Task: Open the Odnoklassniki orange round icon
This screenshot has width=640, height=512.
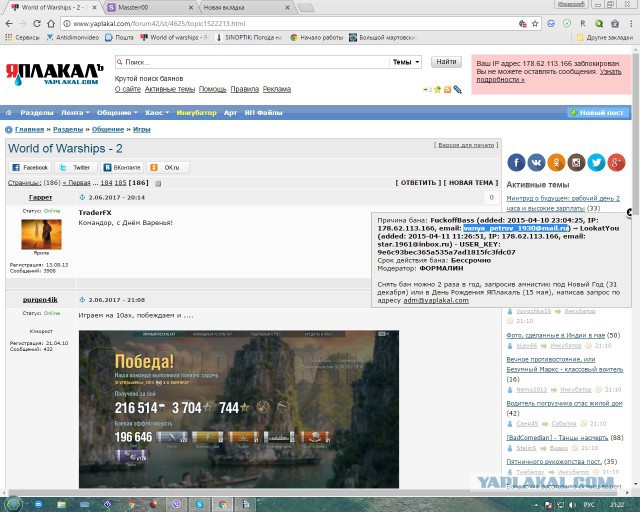Action: click(x=556, y=163)
